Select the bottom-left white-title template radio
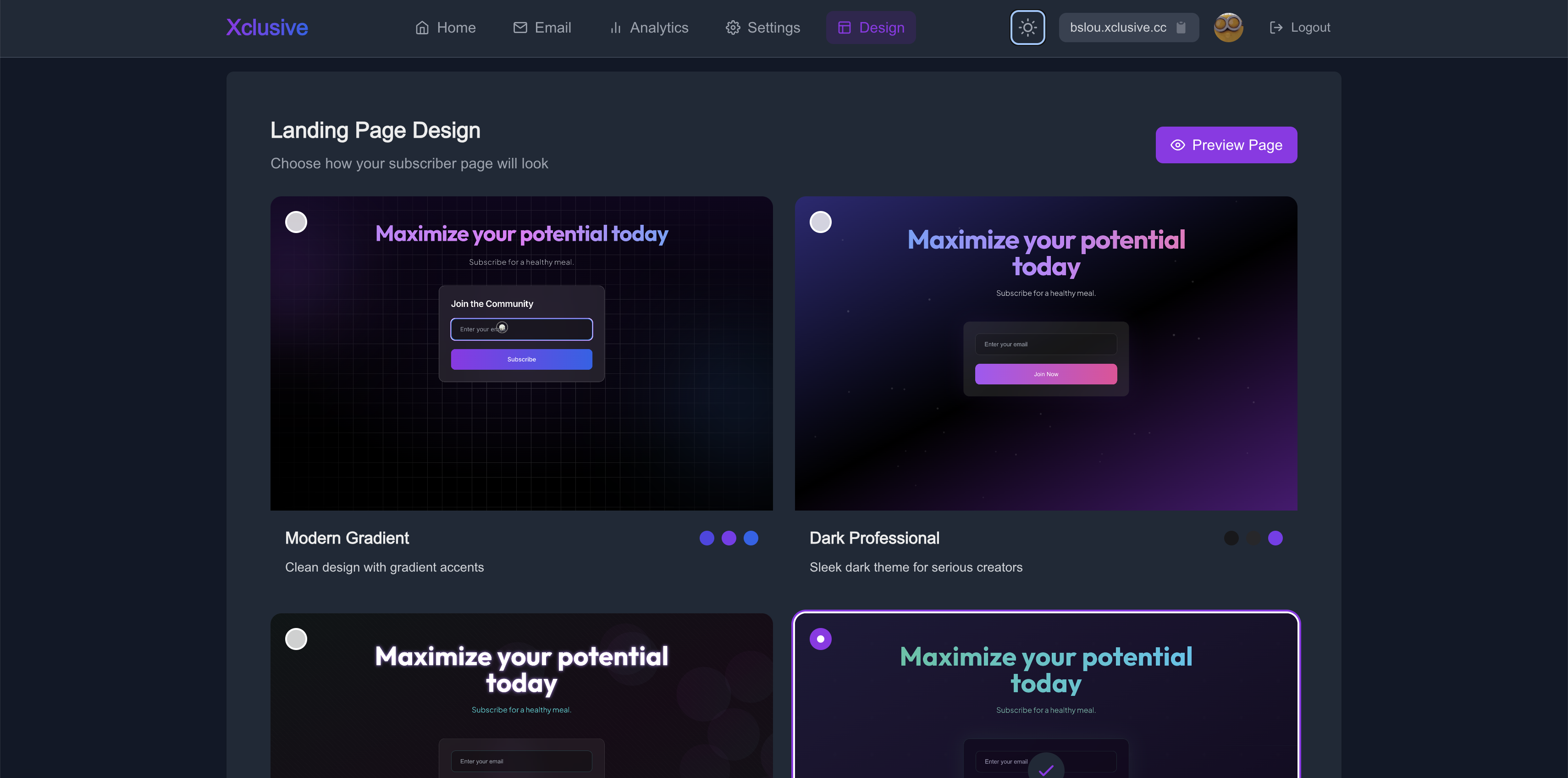Image resolution: width=1568 pixels, height=778 pixels. (x=296, y=639)
